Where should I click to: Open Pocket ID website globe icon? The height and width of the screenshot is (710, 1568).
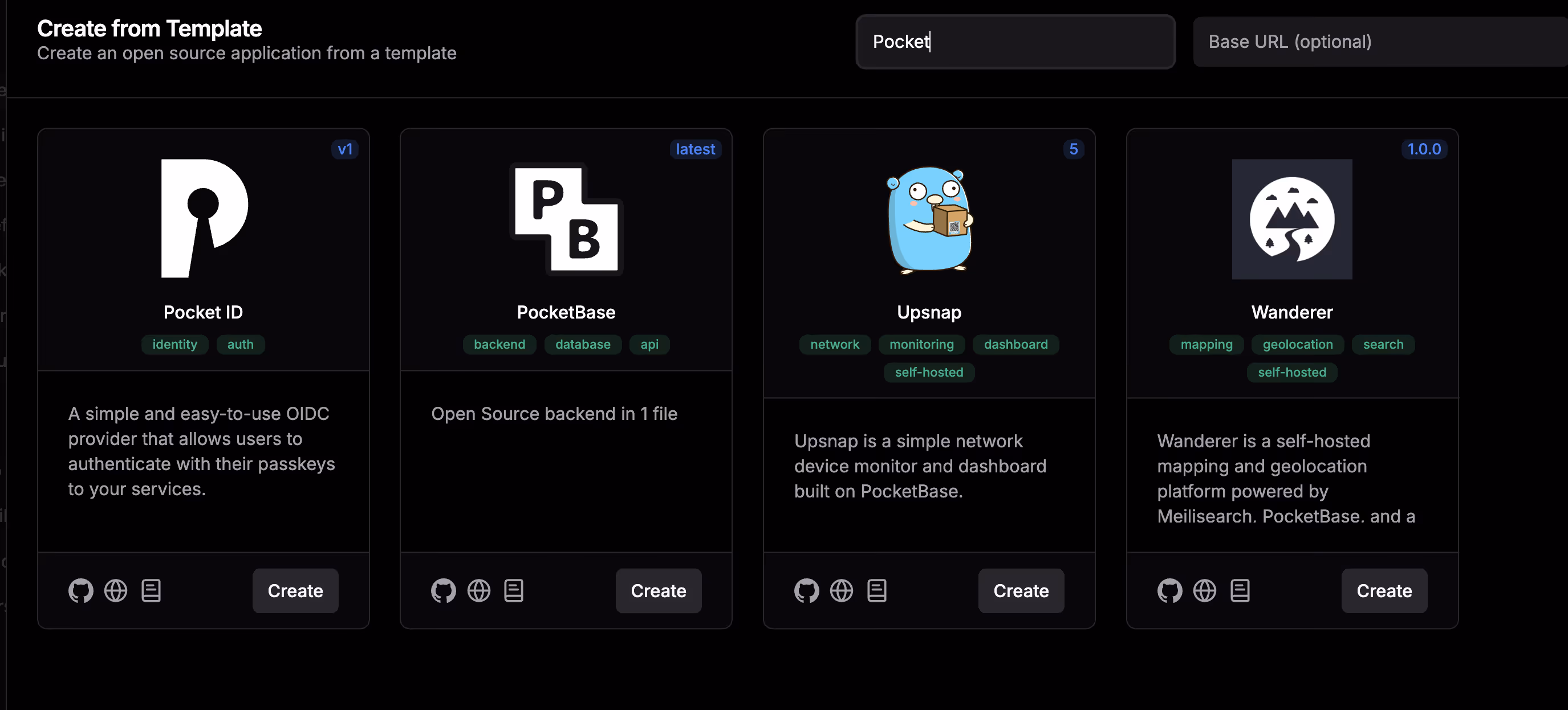[116, 590]
